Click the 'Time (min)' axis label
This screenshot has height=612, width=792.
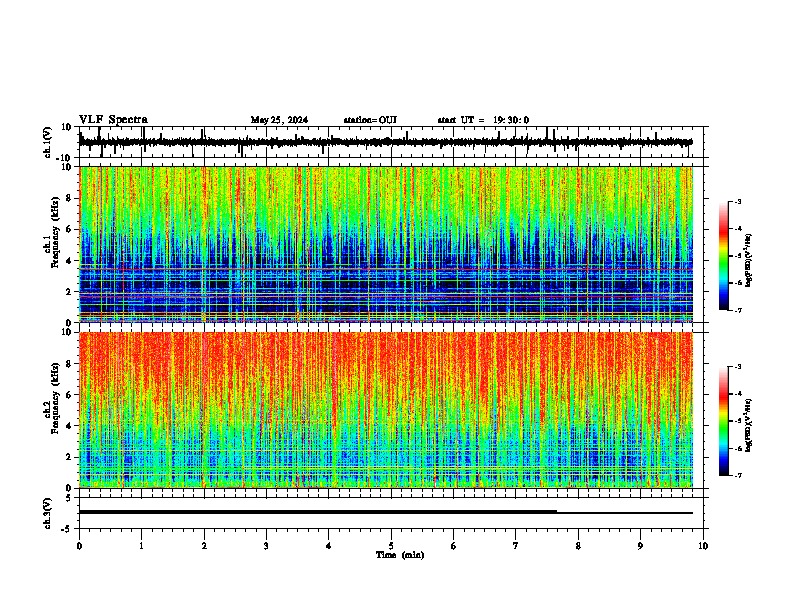click(400, 555)
